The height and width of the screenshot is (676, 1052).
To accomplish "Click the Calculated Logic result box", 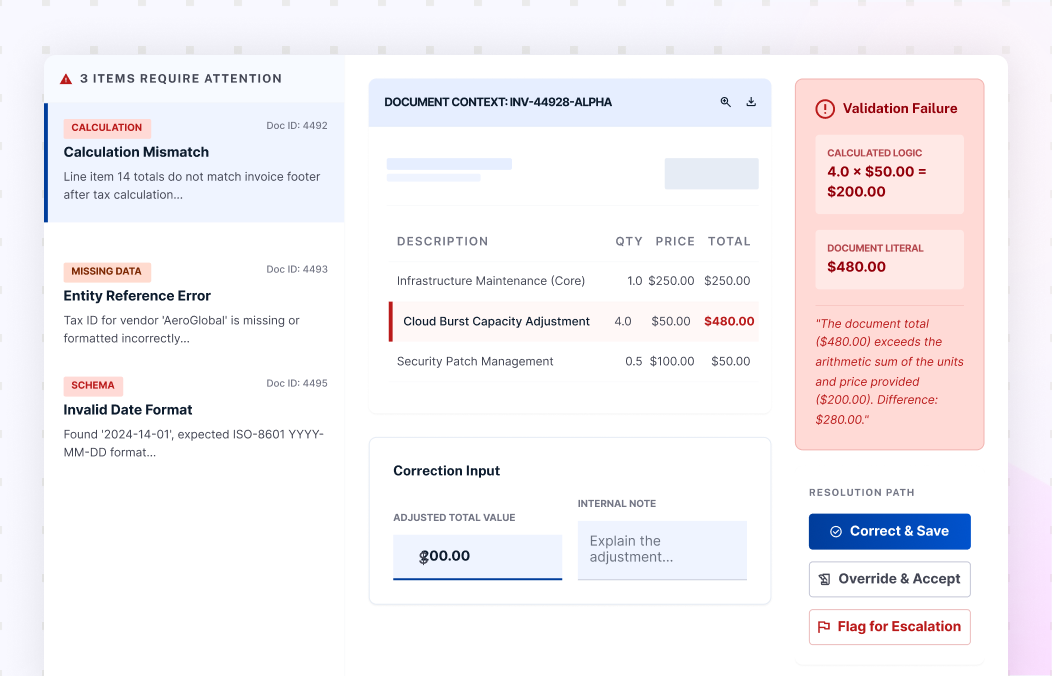I will tap(889, 174).
